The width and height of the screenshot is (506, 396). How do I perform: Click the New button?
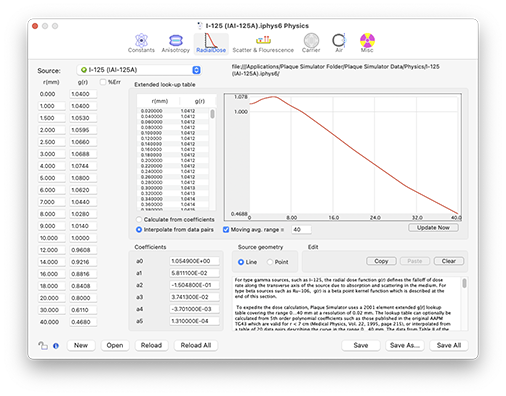pyautogui.click(x=81, y=345)
